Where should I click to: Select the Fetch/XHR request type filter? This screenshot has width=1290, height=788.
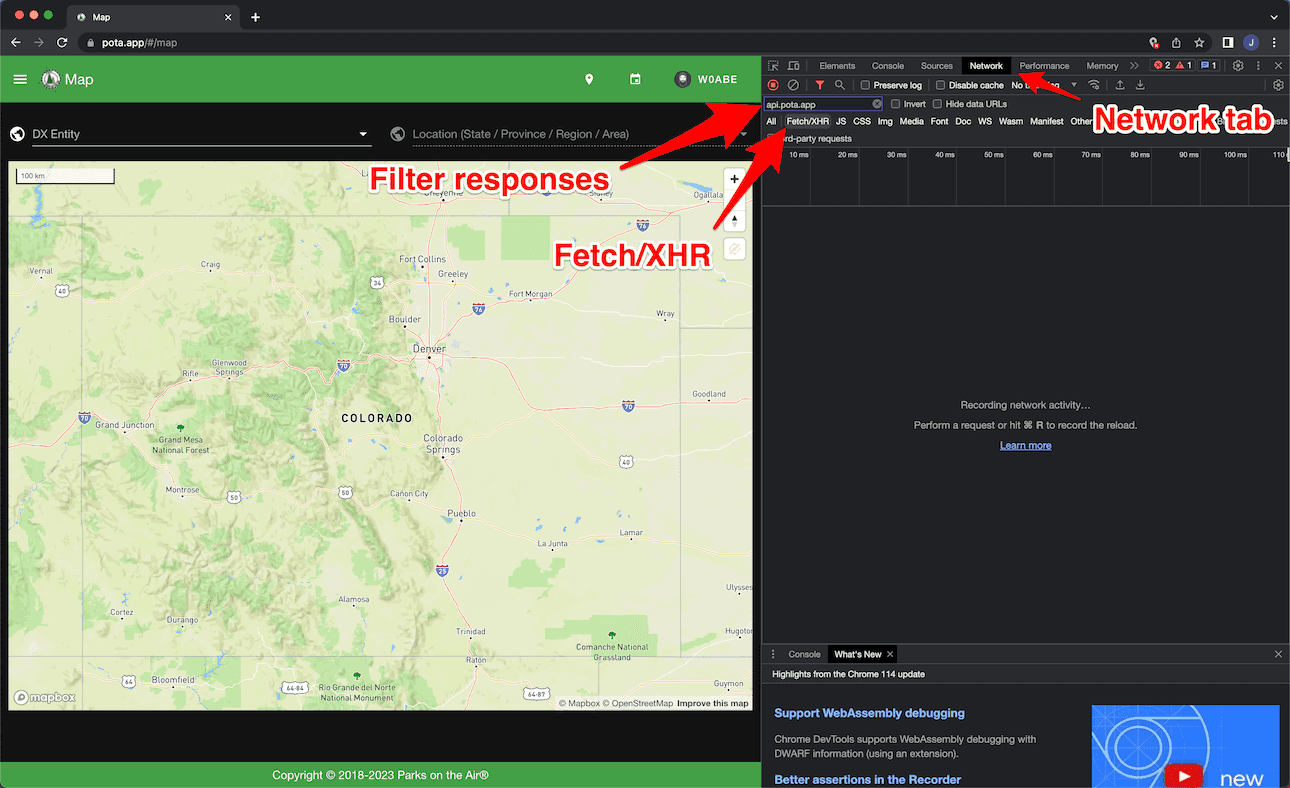(x=808, y=122)
